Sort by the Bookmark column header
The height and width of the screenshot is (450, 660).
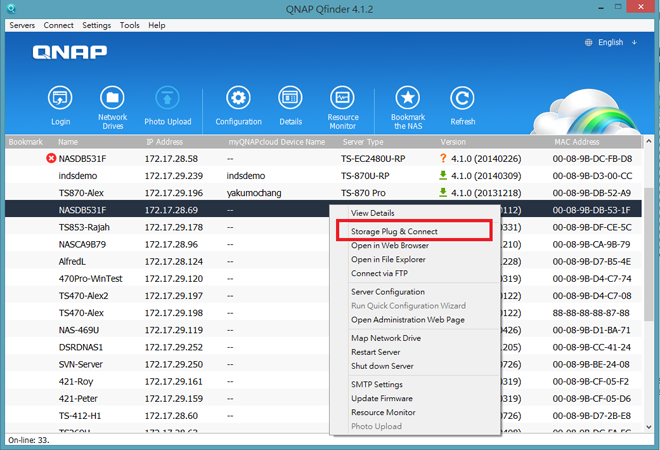coord(26,142)
